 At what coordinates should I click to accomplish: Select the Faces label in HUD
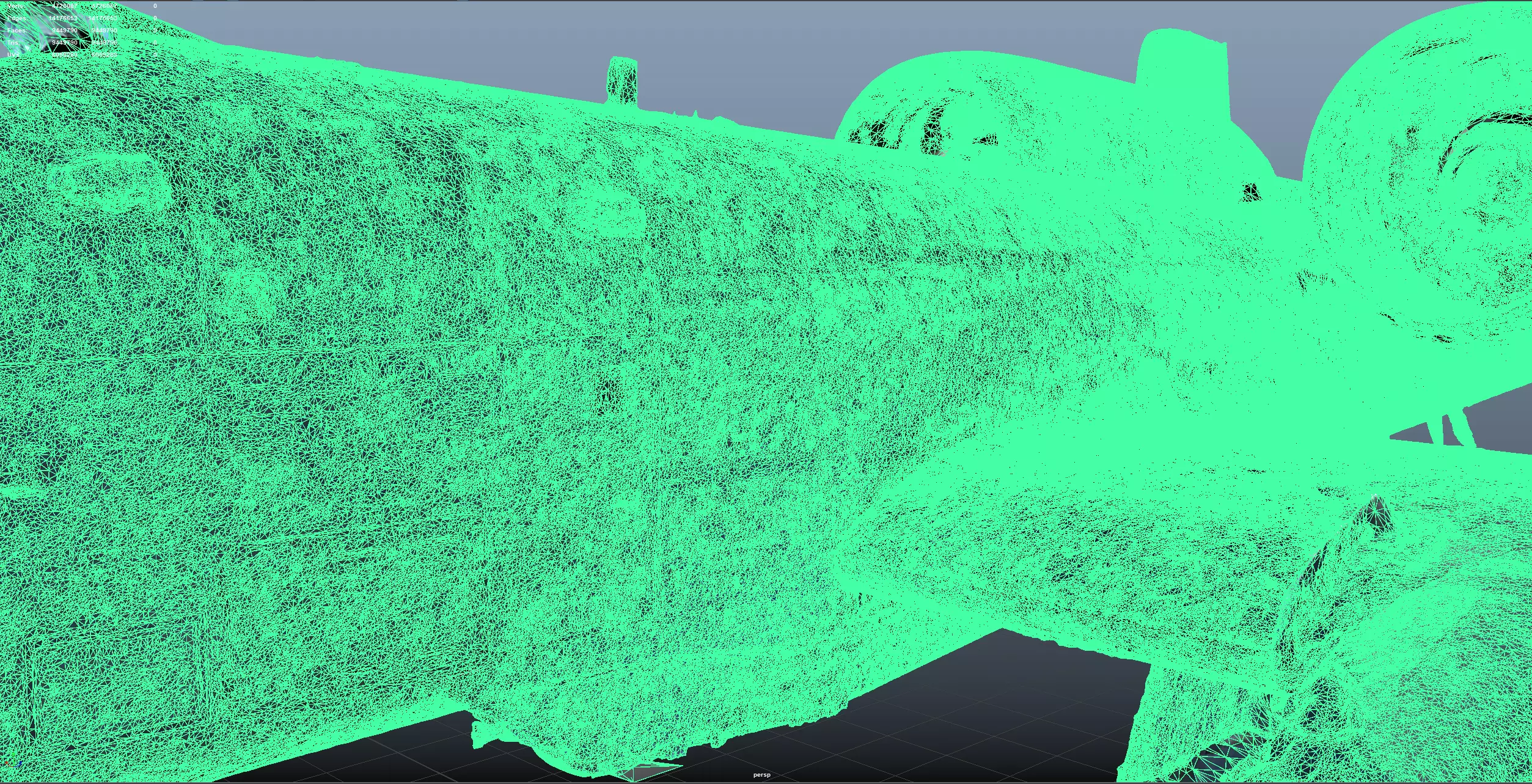[x=17, y=31]
